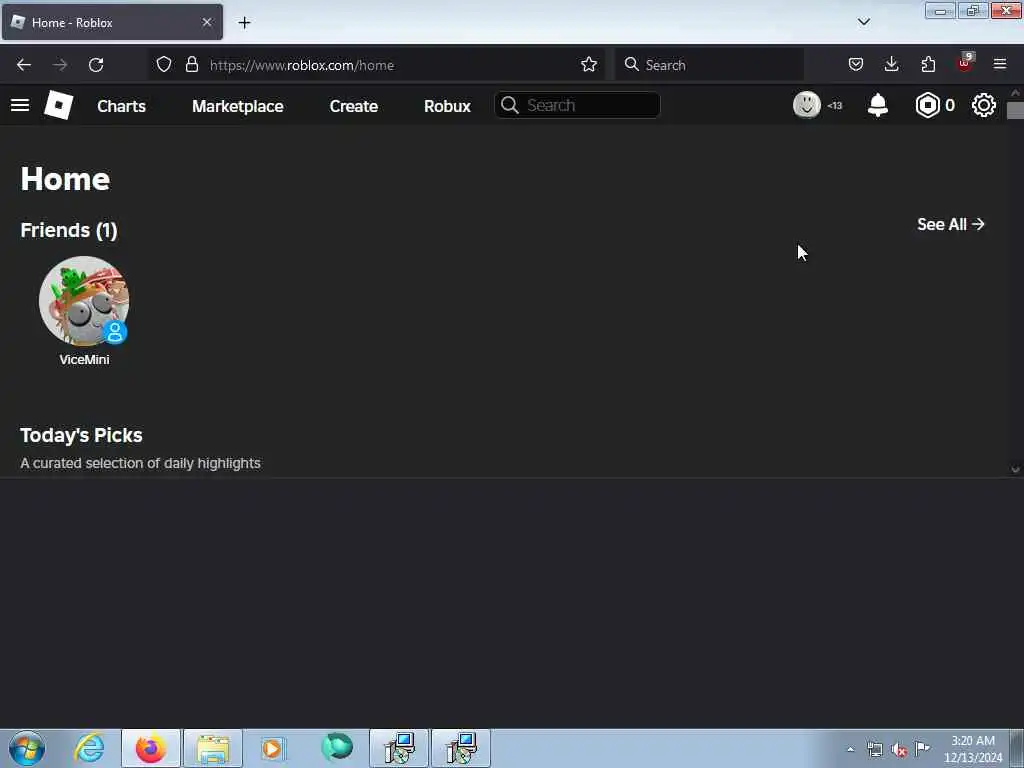
Task: Open the taskbar clock showing 3:20 AM
Action: click(973, 749)
